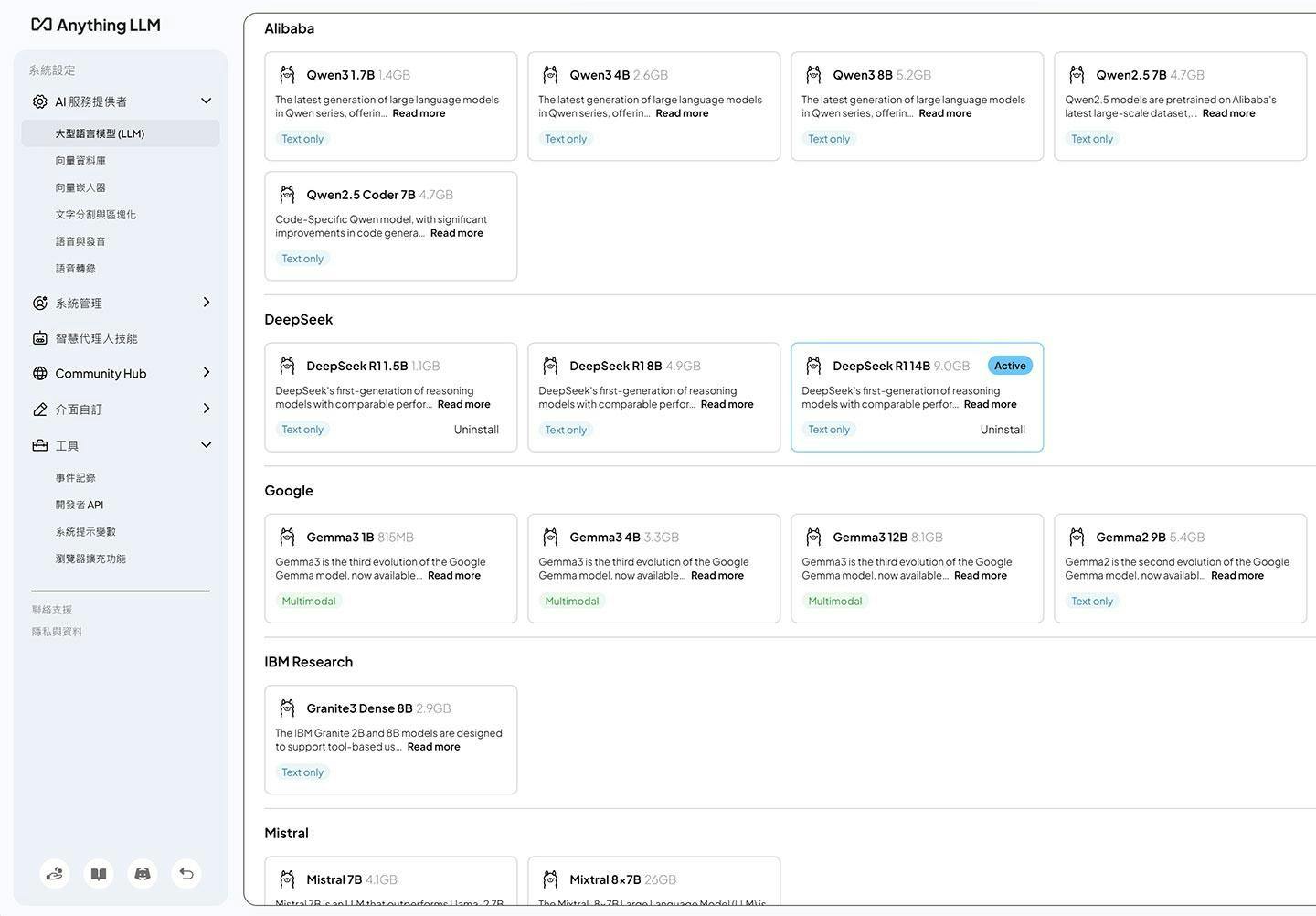
Task: Click the llama icon on Mistral 7B card
Action: click(x=287, y=879)
